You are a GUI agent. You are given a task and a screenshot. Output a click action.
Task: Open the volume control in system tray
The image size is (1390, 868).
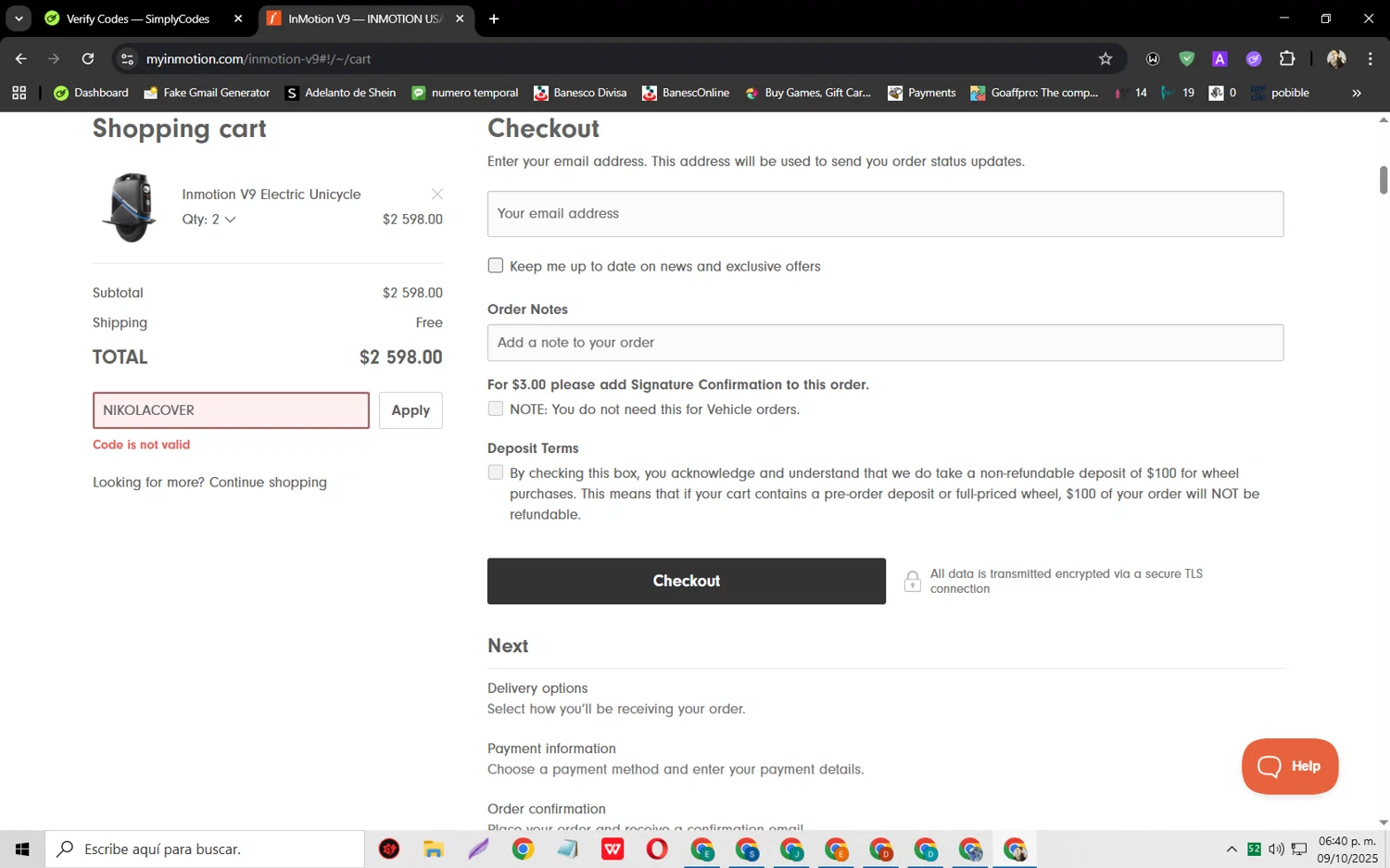(1276, 849)
